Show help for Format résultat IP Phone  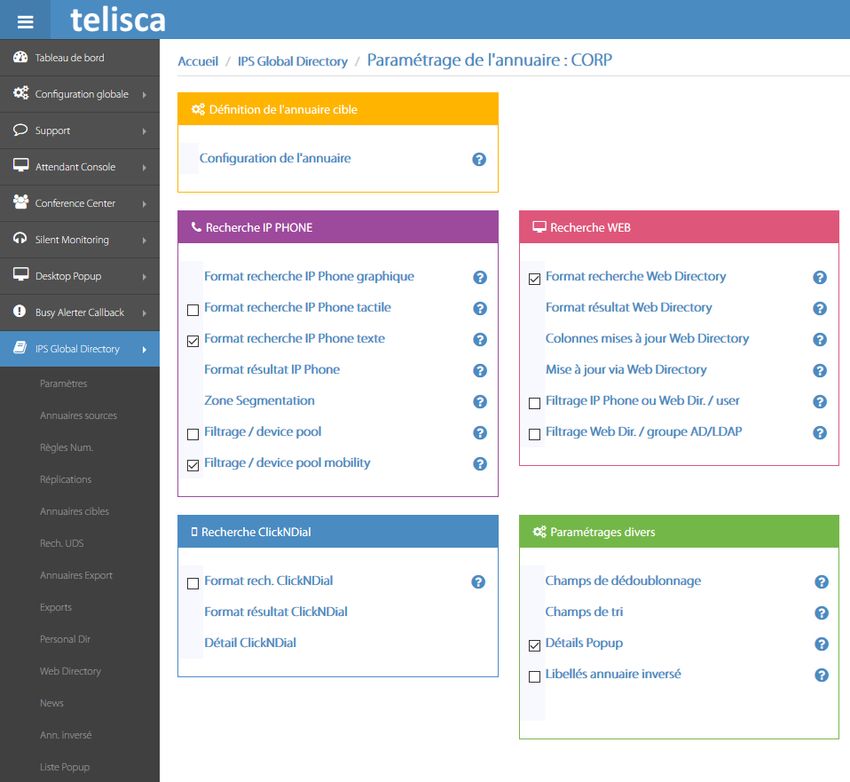[x=479, y=371]
